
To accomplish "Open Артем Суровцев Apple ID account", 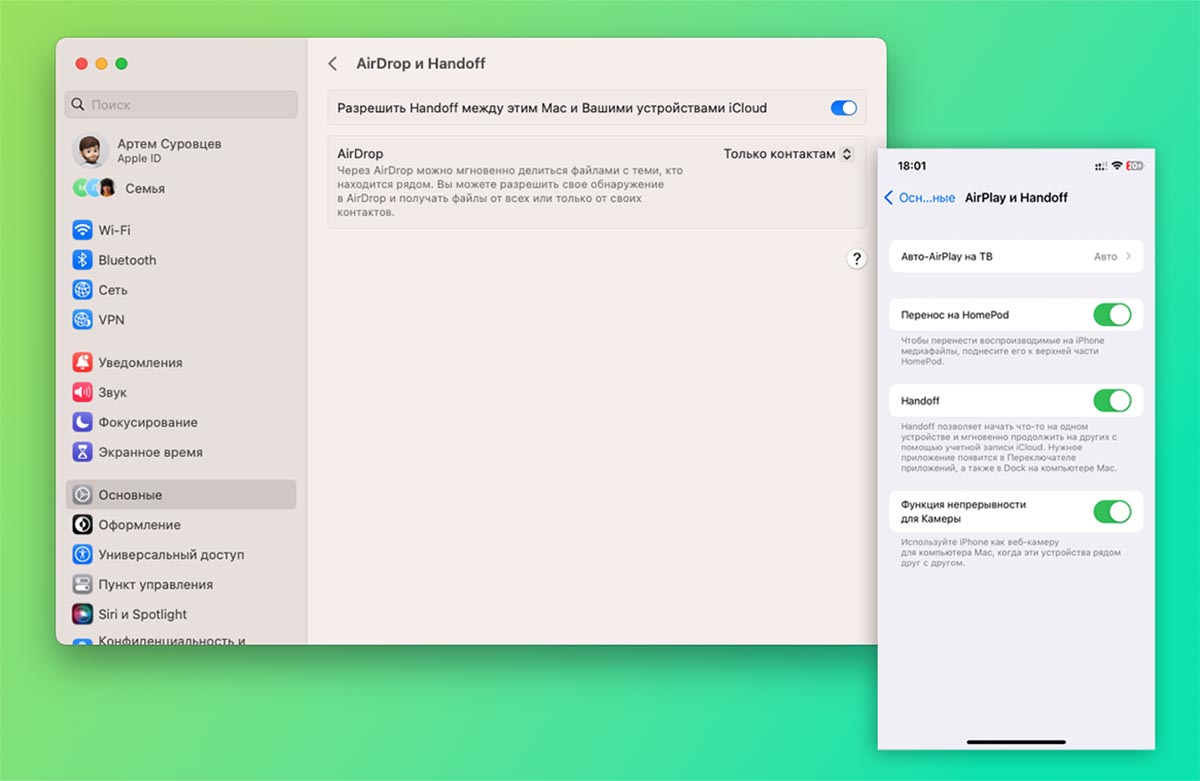I will click(181, 151).
